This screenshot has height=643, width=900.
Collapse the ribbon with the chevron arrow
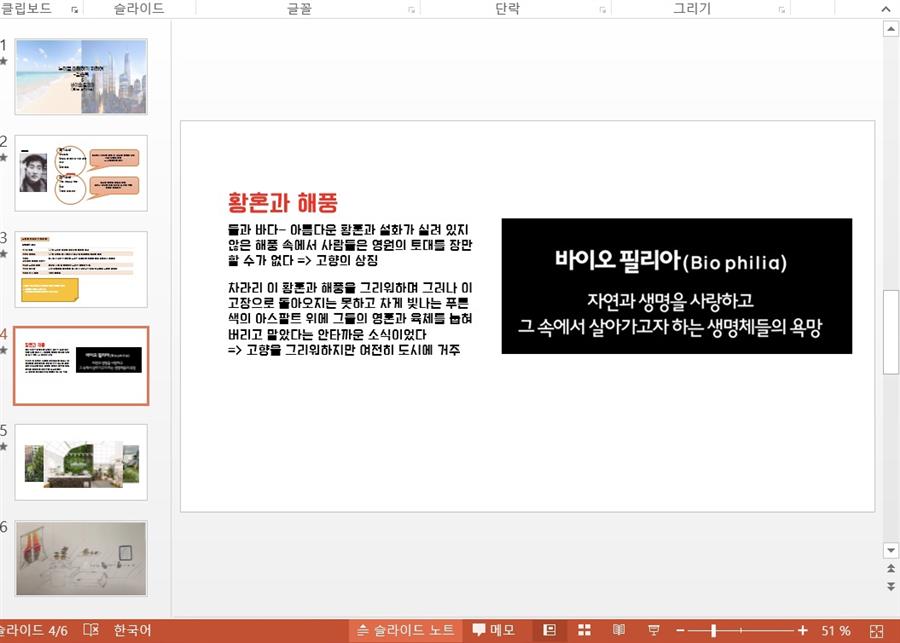click(x=886, y=9)
